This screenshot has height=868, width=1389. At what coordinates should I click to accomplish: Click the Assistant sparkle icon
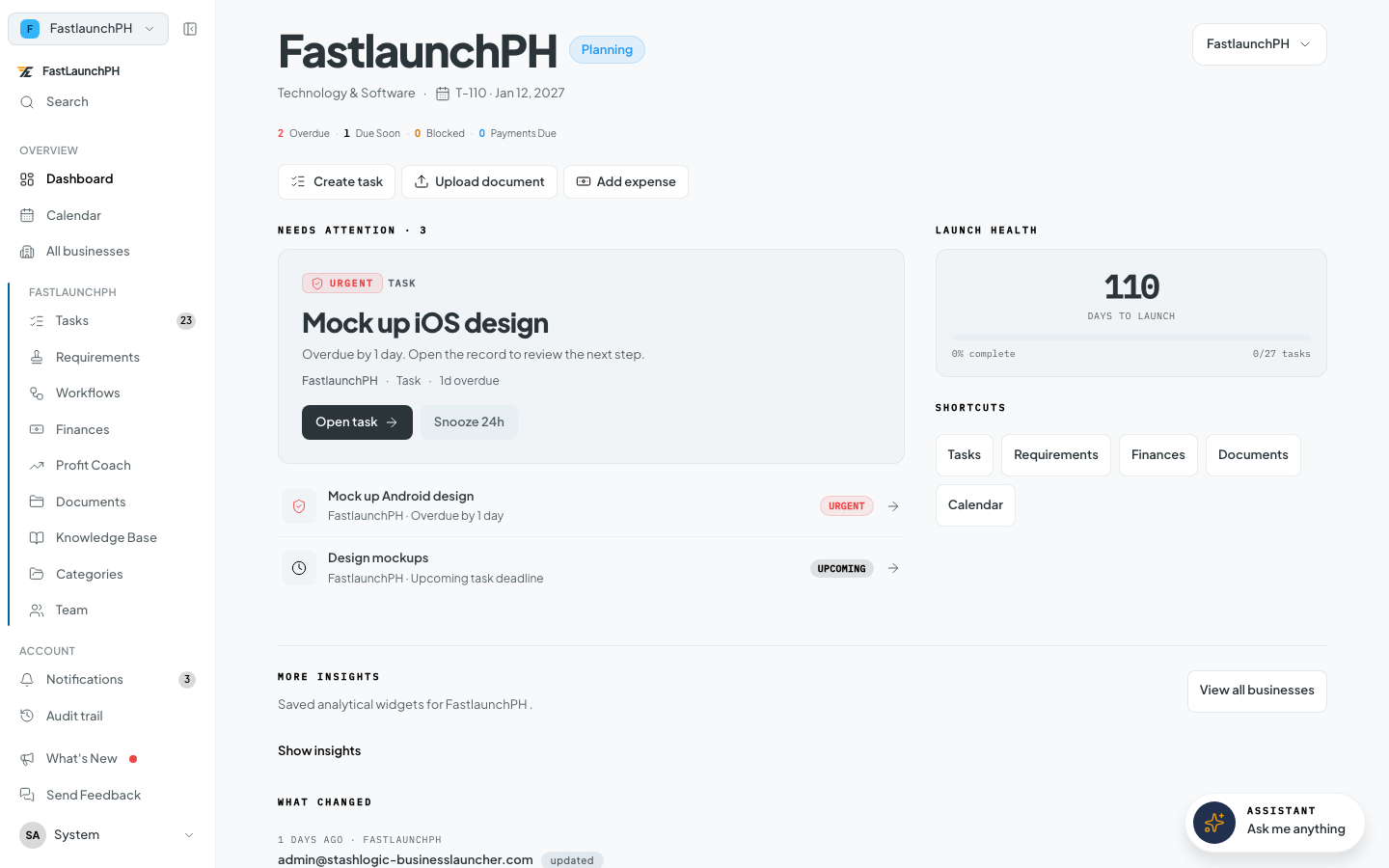click(x=1214, y=823)
